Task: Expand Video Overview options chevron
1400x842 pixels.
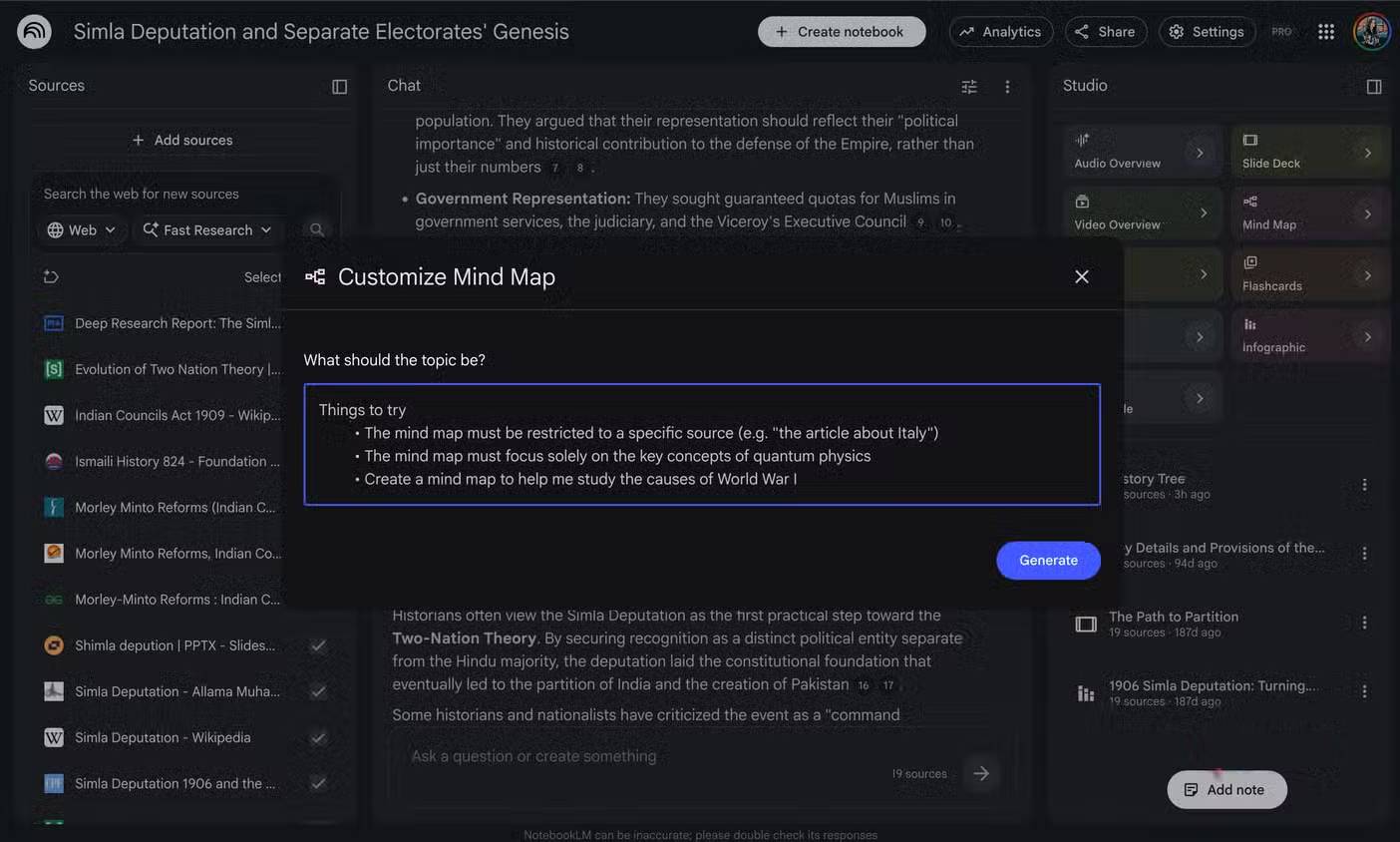Action: (x=1204, y=212)
